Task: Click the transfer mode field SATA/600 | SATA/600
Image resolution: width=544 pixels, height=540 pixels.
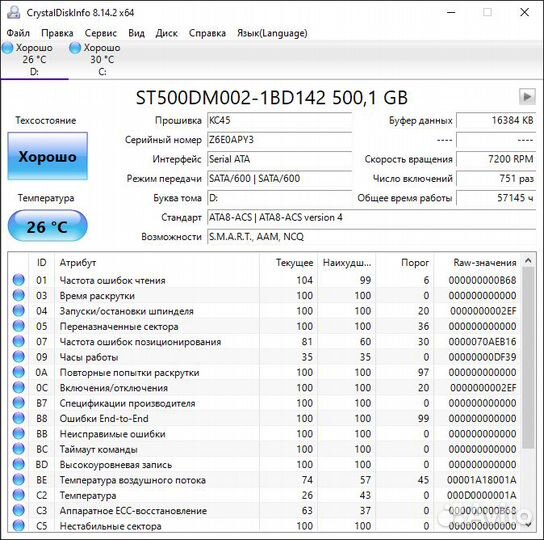Action: 280,179
